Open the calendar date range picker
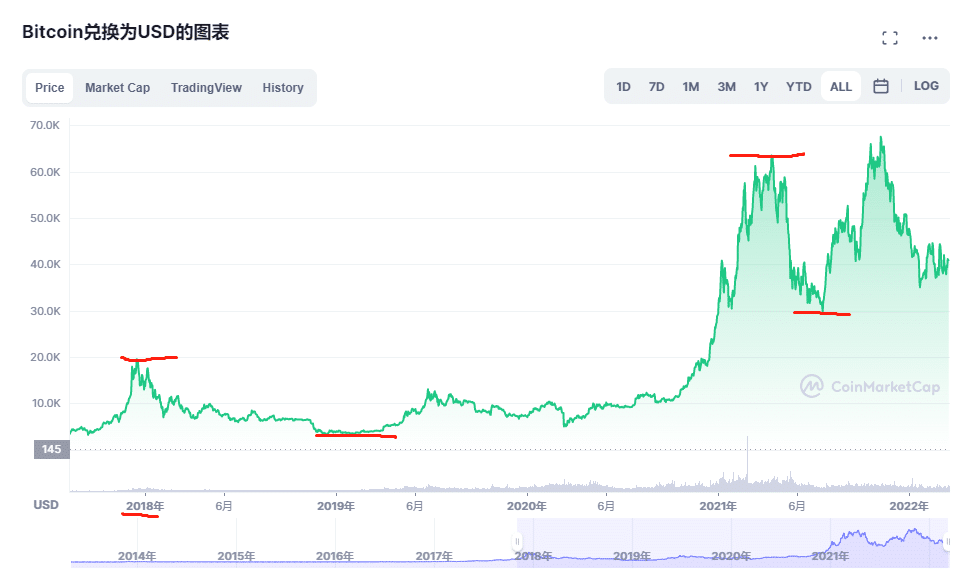The width and height of the screenshot is (975, 580). [x=880, y=86]
